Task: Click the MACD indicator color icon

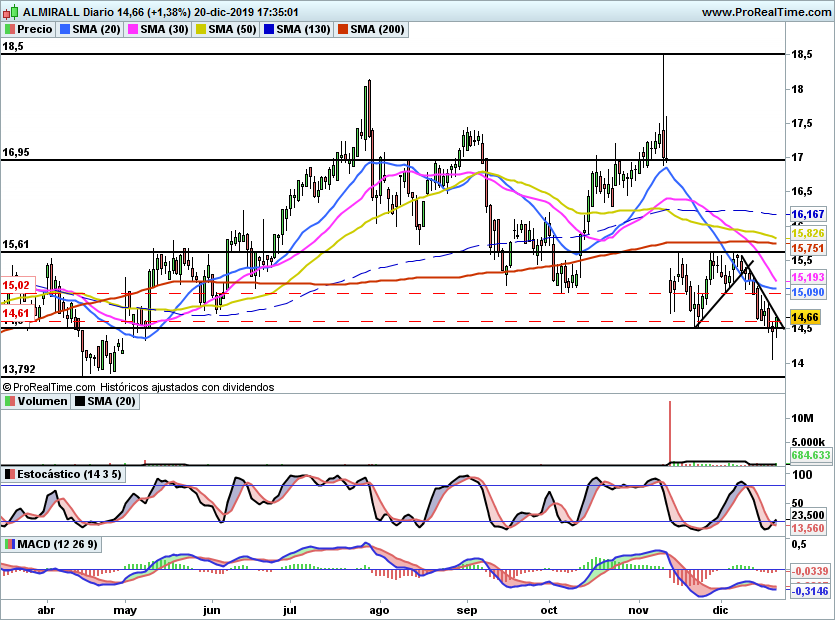Action: point(9,543)
